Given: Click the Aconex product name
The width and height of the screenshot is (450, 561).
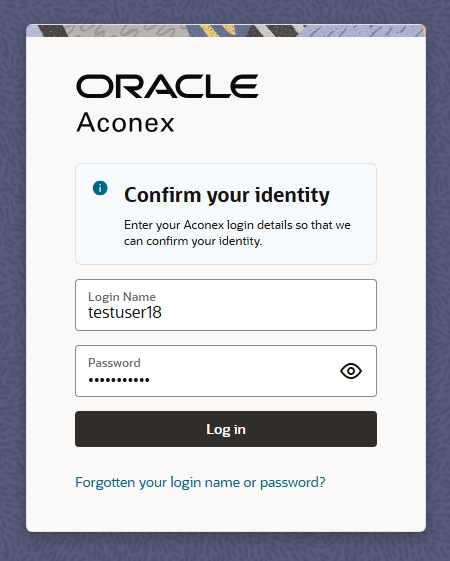Looking at the screenshot, I should [x=126, y=122].
